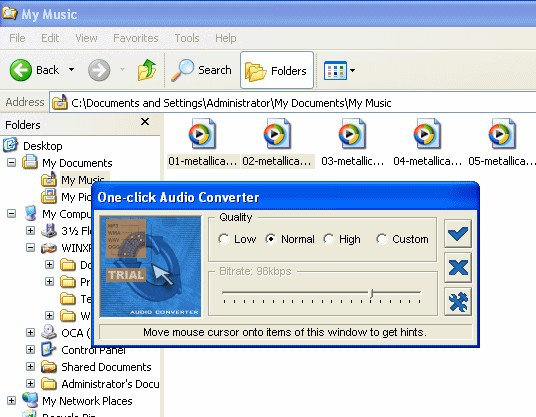This screenshot has width=536, height=417.
Task: Select My Network Places in the tree
Action: click(78, 401)
